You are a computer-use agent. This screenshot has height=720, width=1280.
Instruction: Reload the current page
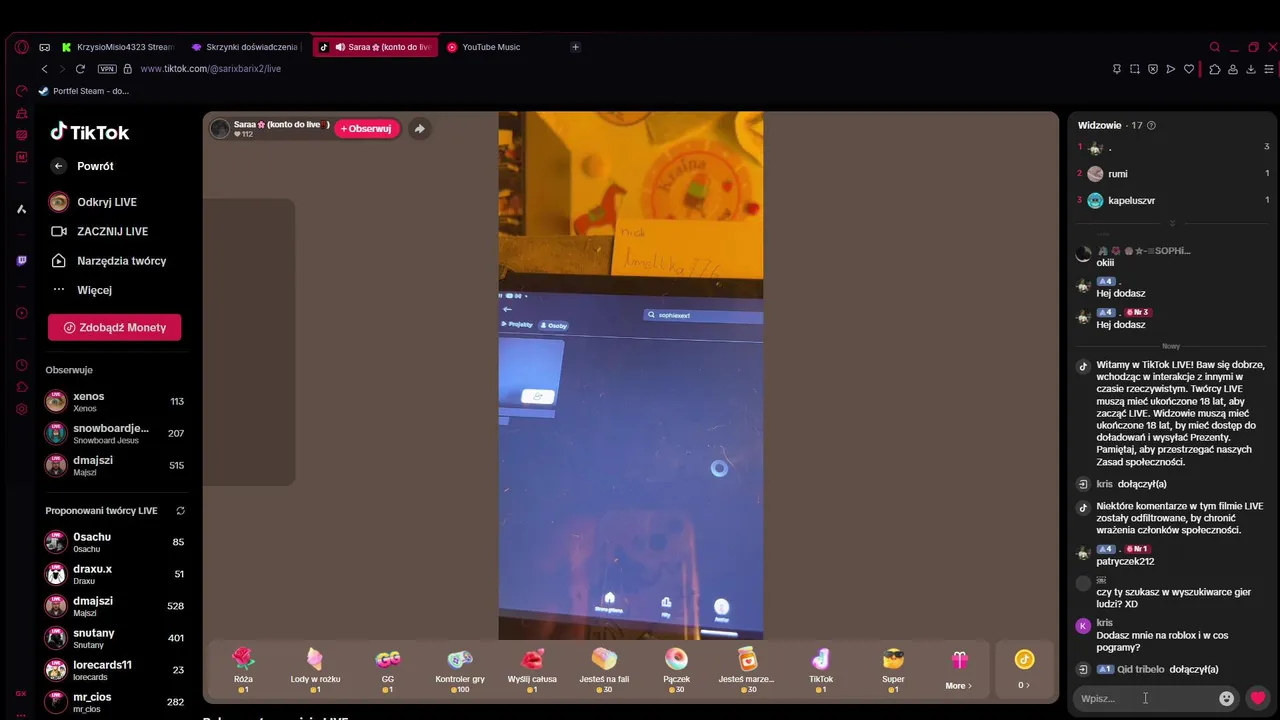coord(80,69)
